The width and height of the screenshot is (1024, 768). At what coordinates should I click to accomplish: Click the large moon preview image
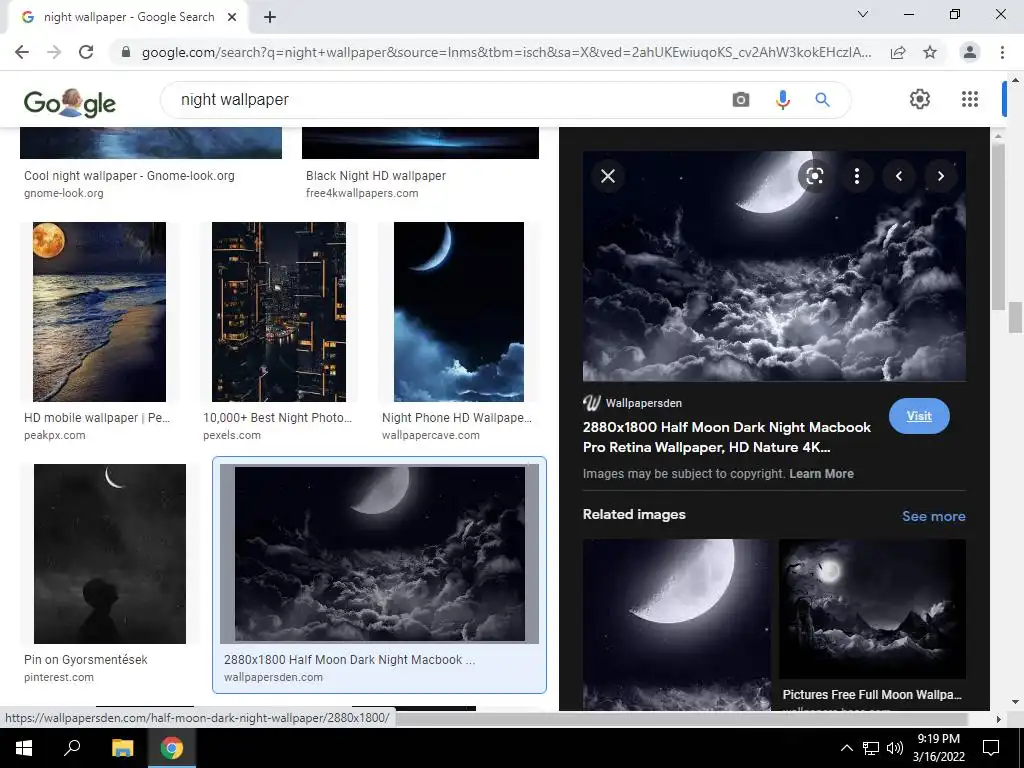click(x=774, y=266)
